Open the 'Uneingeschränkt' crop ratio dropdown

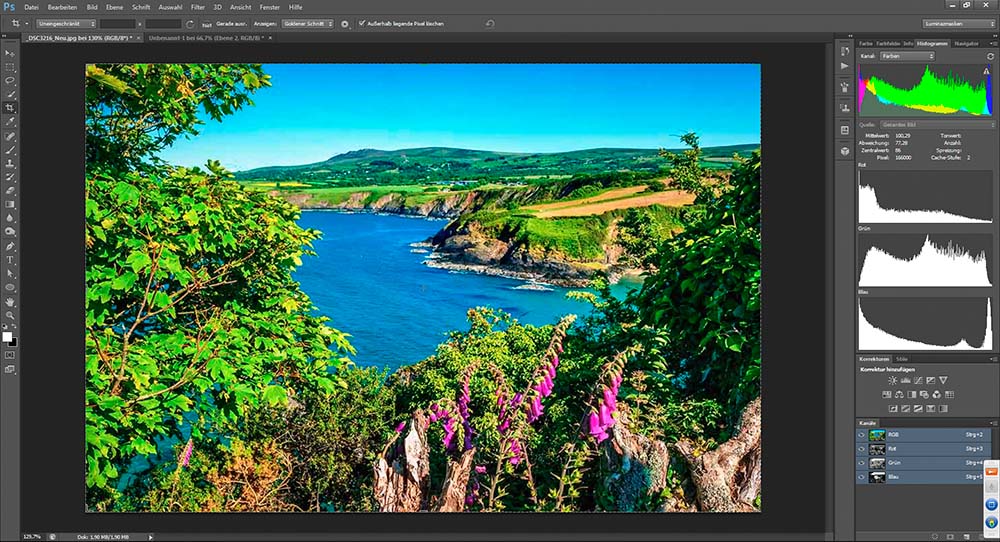[66, 24]
